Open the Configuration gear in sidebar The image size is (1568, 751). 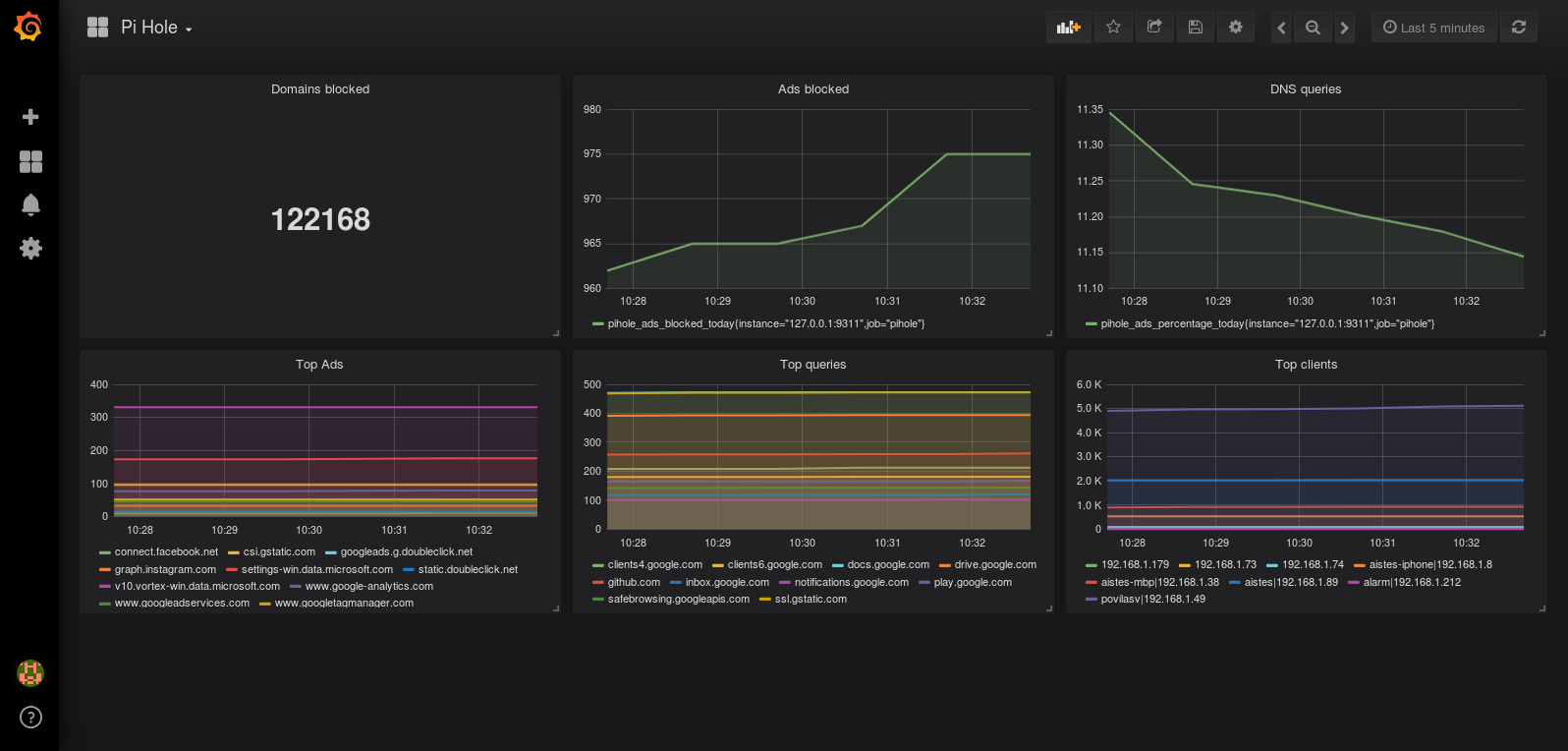(x=30, y=248)
